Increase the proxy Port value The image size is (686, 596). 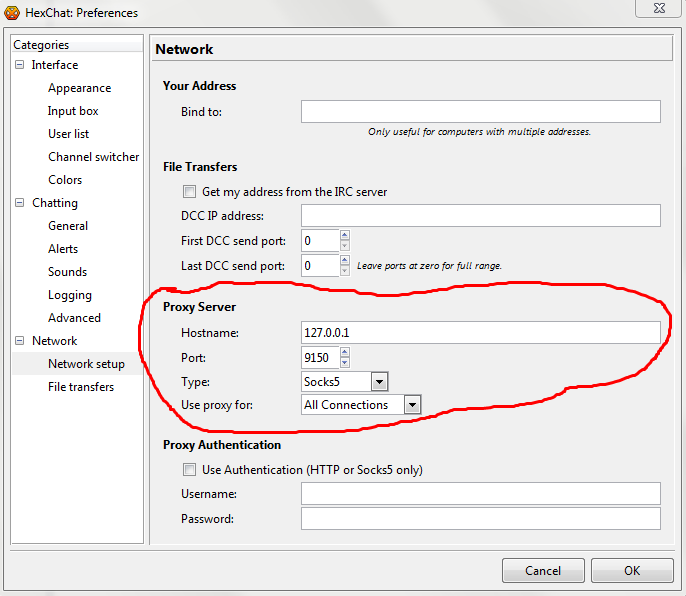coord(345,353)
